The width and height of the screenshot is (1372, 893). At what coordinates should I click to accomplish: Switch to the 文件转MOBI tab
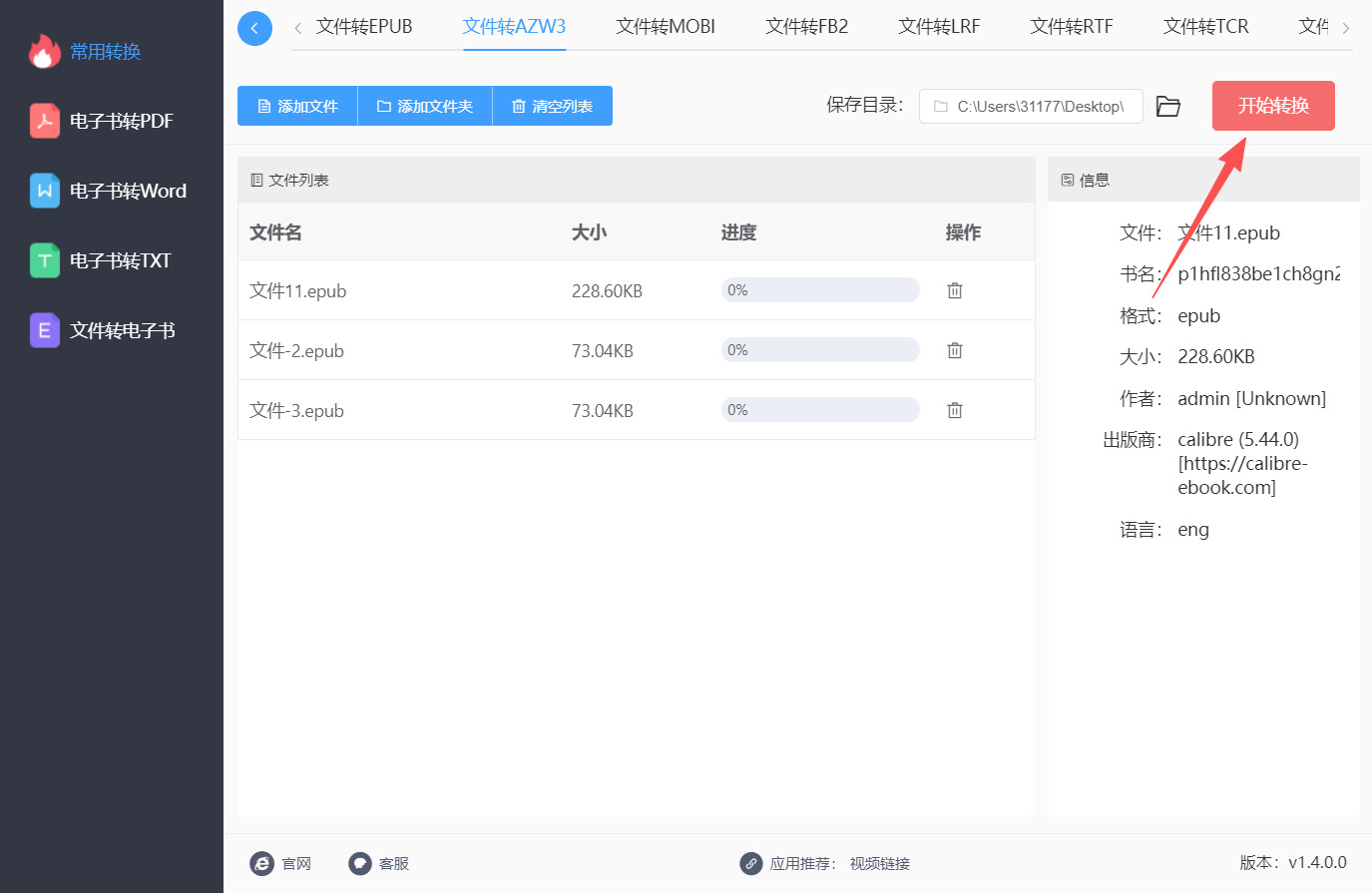coord(666,27)
